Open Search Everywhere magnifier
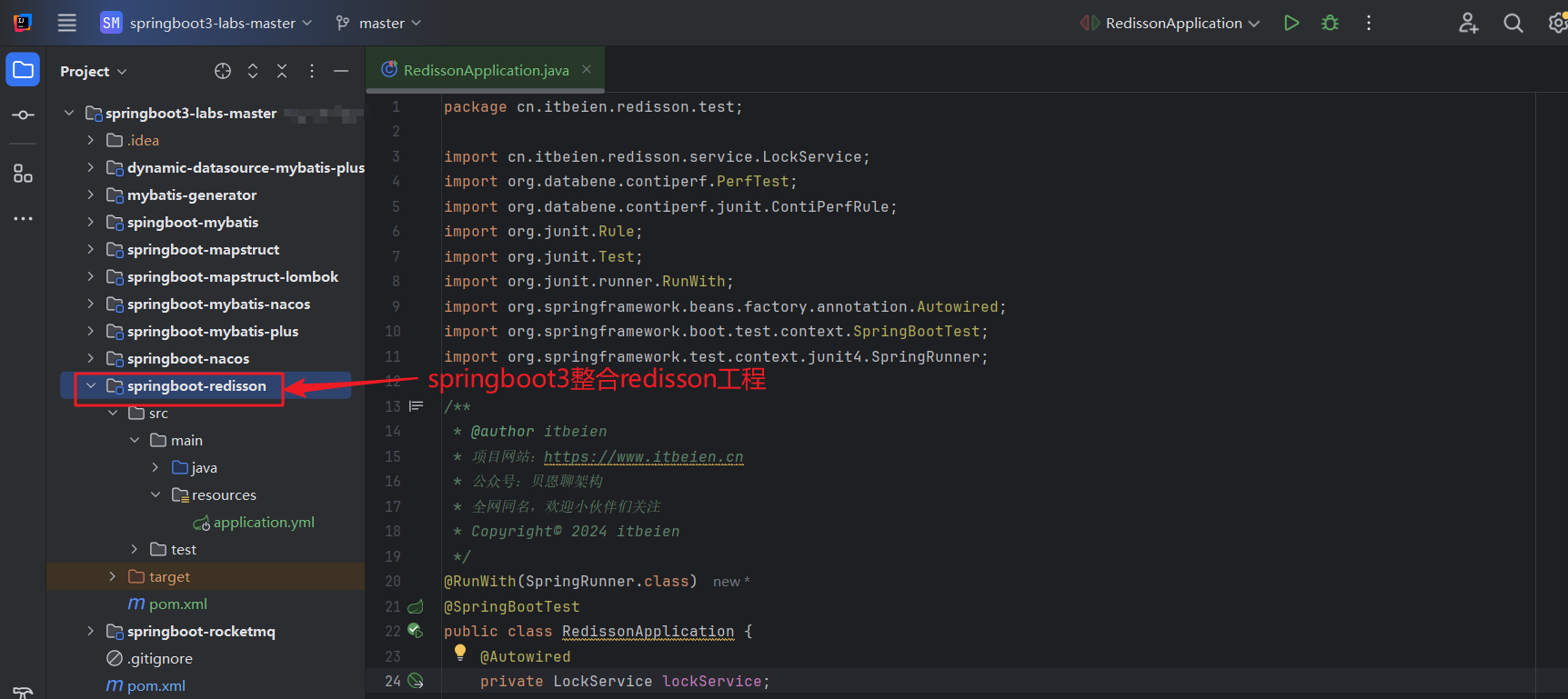1568x699 pixels. coord(1513,23)
